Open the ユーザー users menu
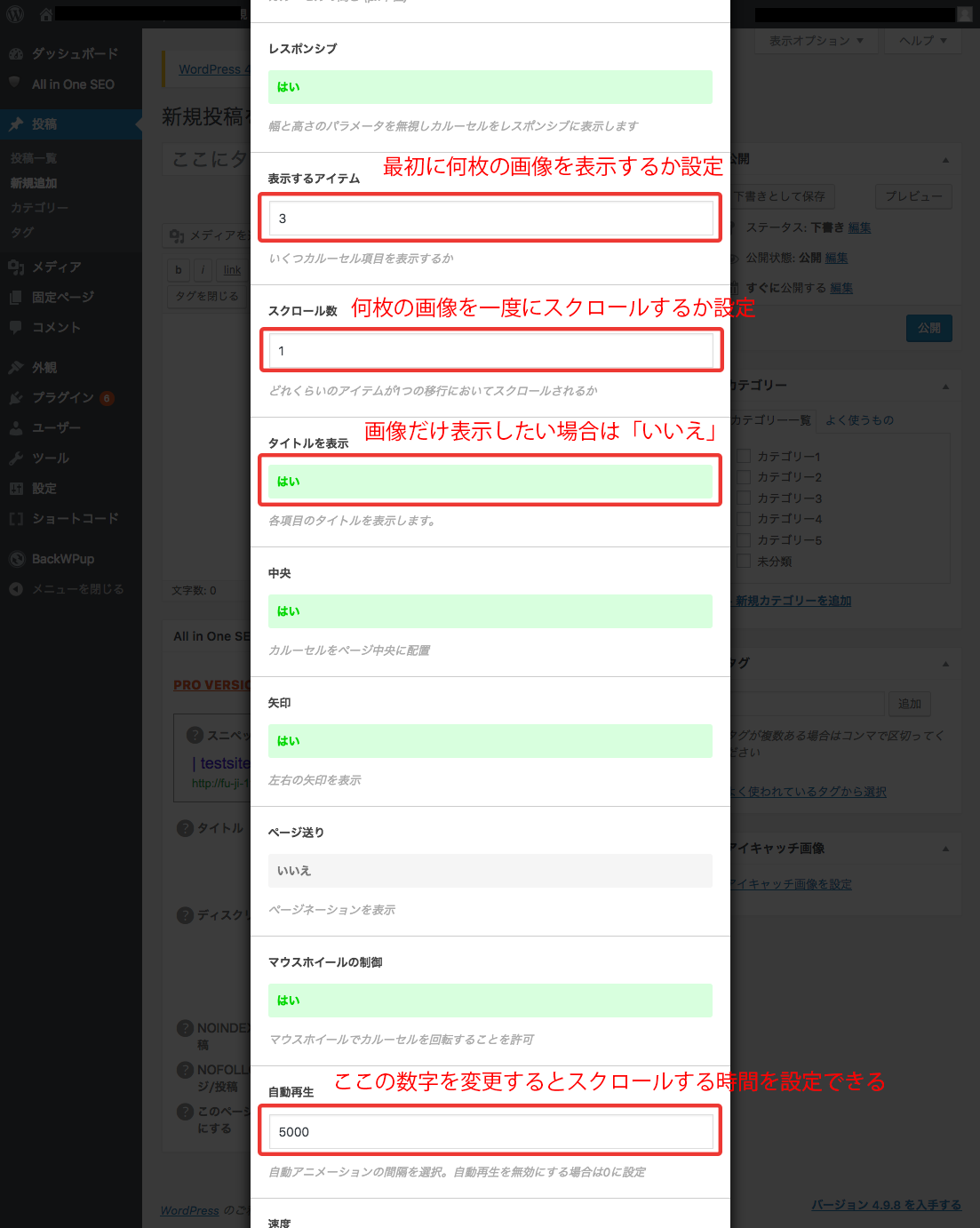The image size is (980, 1228). [x=56, y=427]
